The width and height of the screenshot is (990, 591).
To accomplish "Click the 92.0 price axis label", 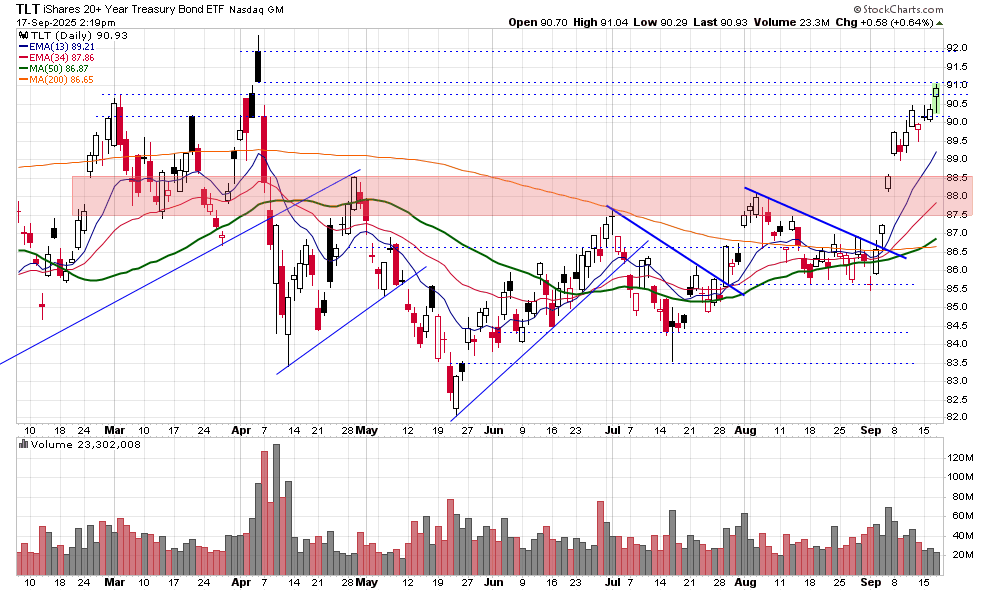I will pos(958,48).
